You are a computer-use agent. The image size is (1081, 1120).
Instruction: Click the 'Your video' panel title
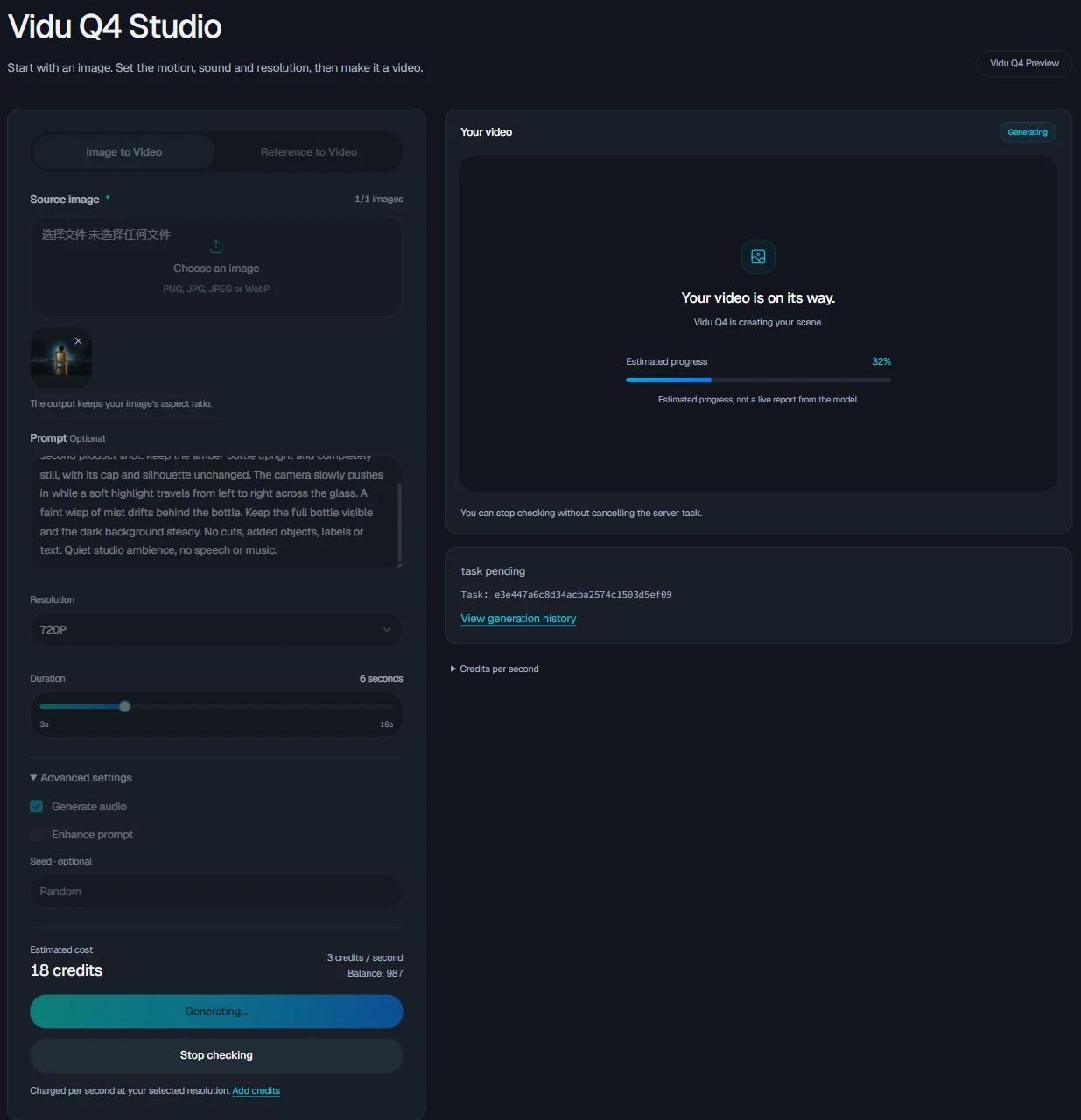click(x=487, y=132)
